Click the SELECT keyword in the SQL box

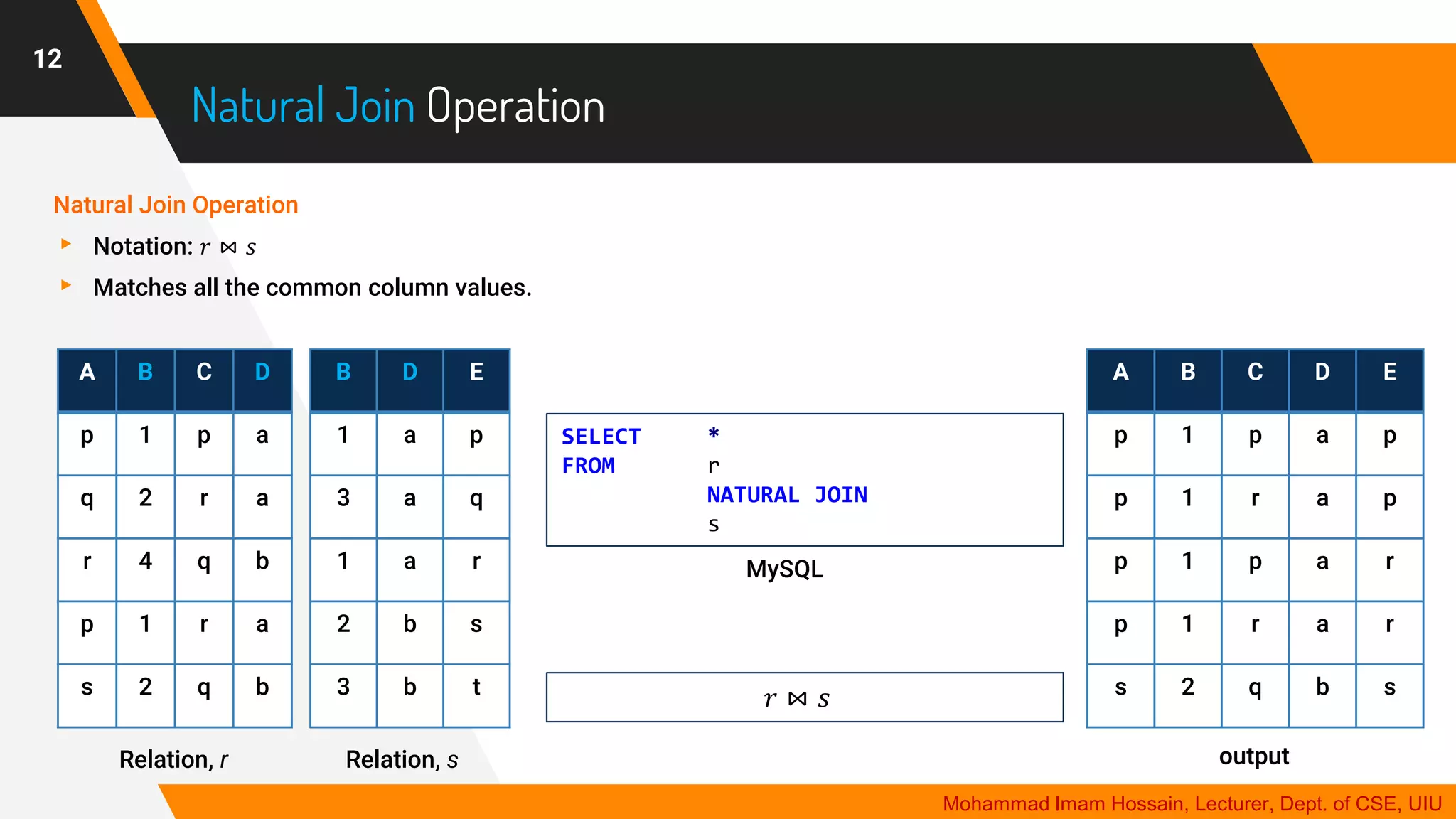click(x=601, y=437)
